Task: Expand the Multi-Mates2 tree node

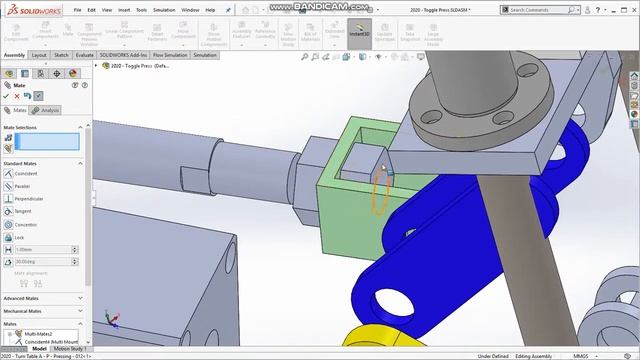Action: (9, 334)
